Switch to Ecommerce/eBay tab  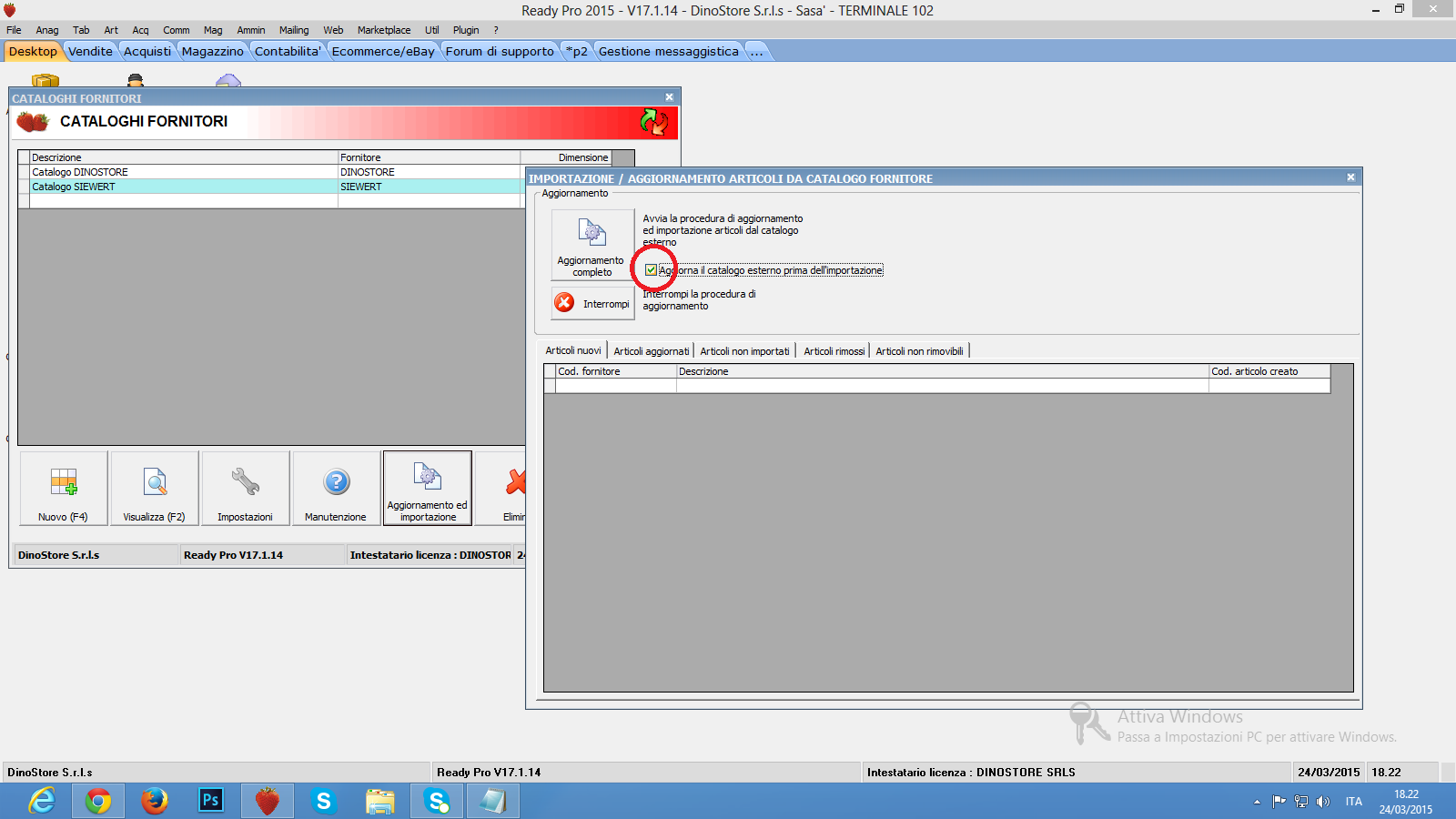tap(383, 51)
